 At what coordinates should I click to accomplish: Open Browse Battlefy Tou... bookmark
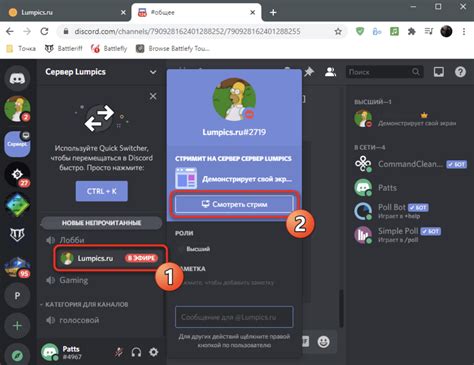click(x=173, y=49)
